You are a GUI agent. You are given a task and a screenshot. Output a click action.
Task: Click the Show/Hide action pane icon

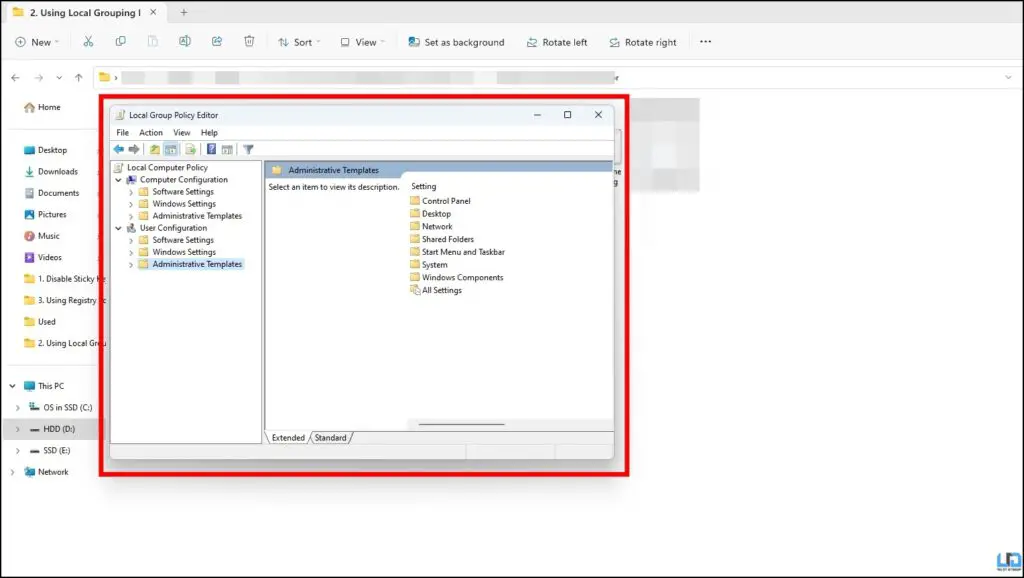(x=227, y=150)
